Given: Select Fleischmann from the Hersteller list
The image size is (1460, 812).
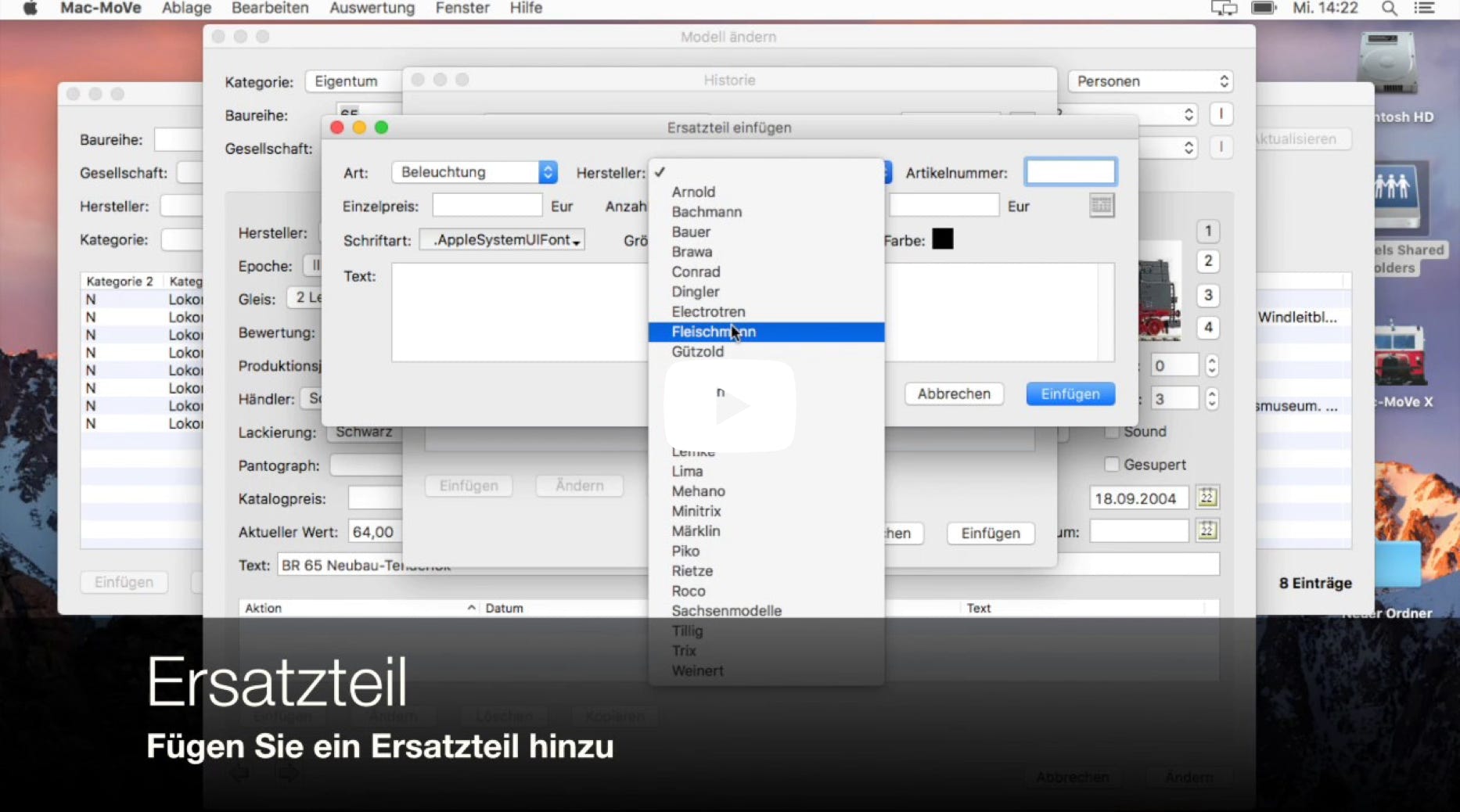Looking at the screenshot, I should pyautogui.click(x=766, y=332).
